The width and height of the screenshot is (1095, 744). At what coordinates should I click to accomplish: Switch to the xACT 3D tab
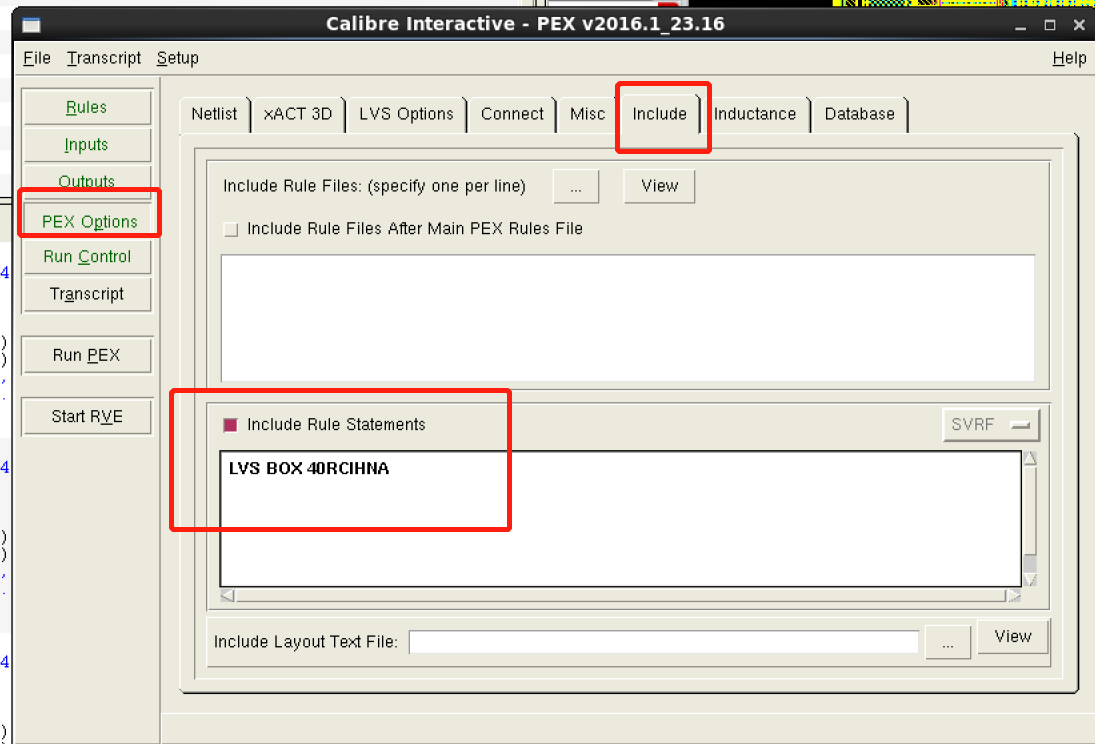click(298, 114)
